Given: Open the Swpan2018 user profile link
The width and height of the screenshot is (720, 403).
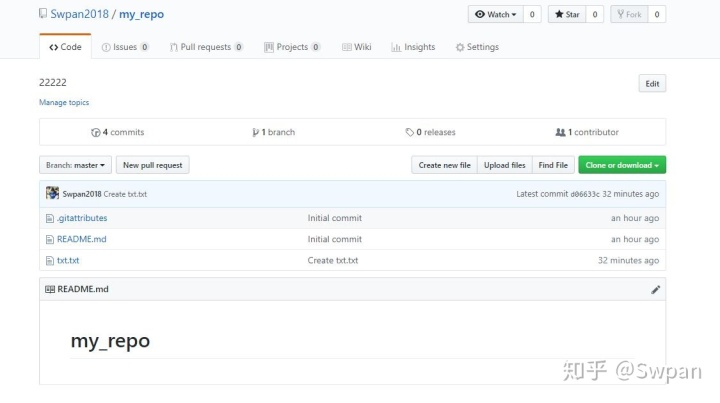Looking at the screenshot, I should pos(79,14).
